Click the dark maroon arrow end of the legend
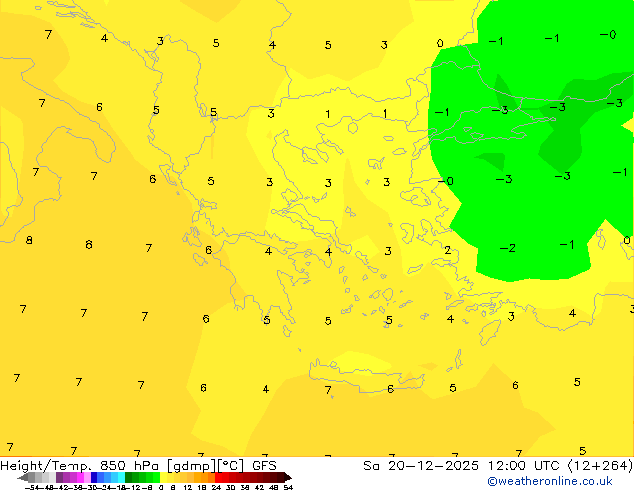The width and height of the screenshot is (634, 490). 288,478
